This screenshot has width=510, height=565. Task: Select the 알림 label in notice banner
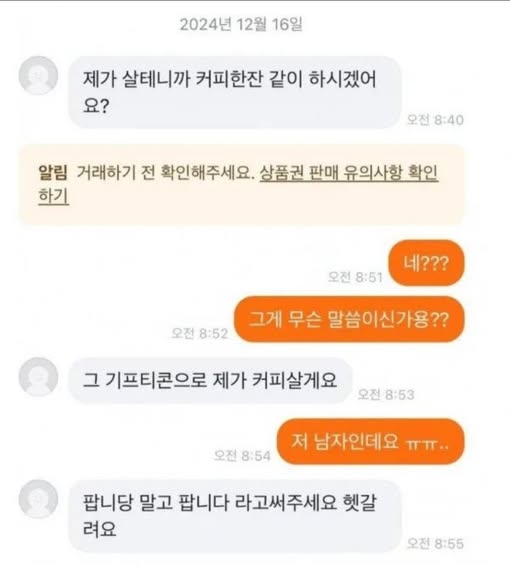click(53, 173)
